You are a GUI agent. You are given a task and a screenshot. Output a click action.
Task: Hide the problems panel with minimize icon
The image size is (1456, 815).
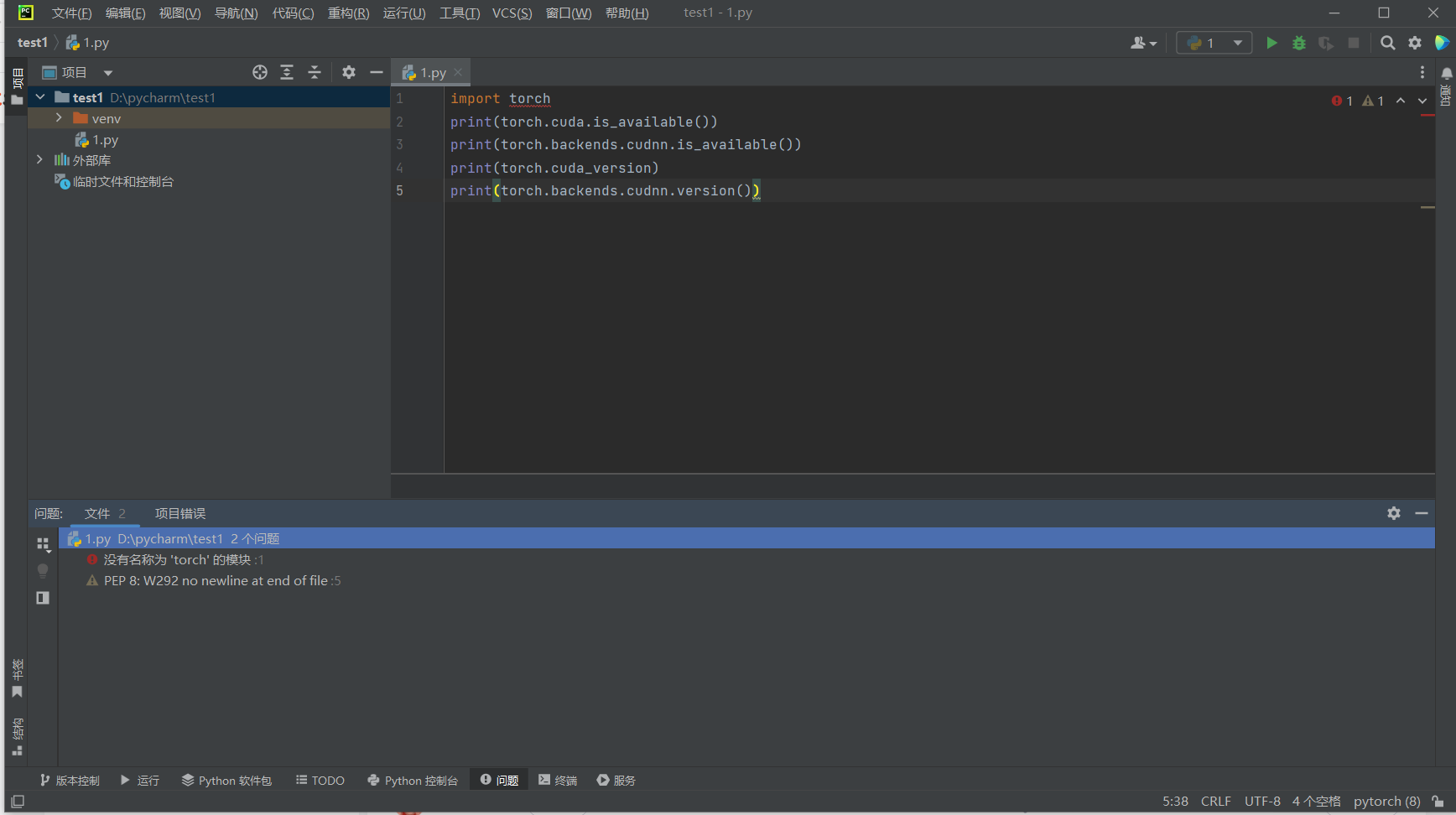1422,513
